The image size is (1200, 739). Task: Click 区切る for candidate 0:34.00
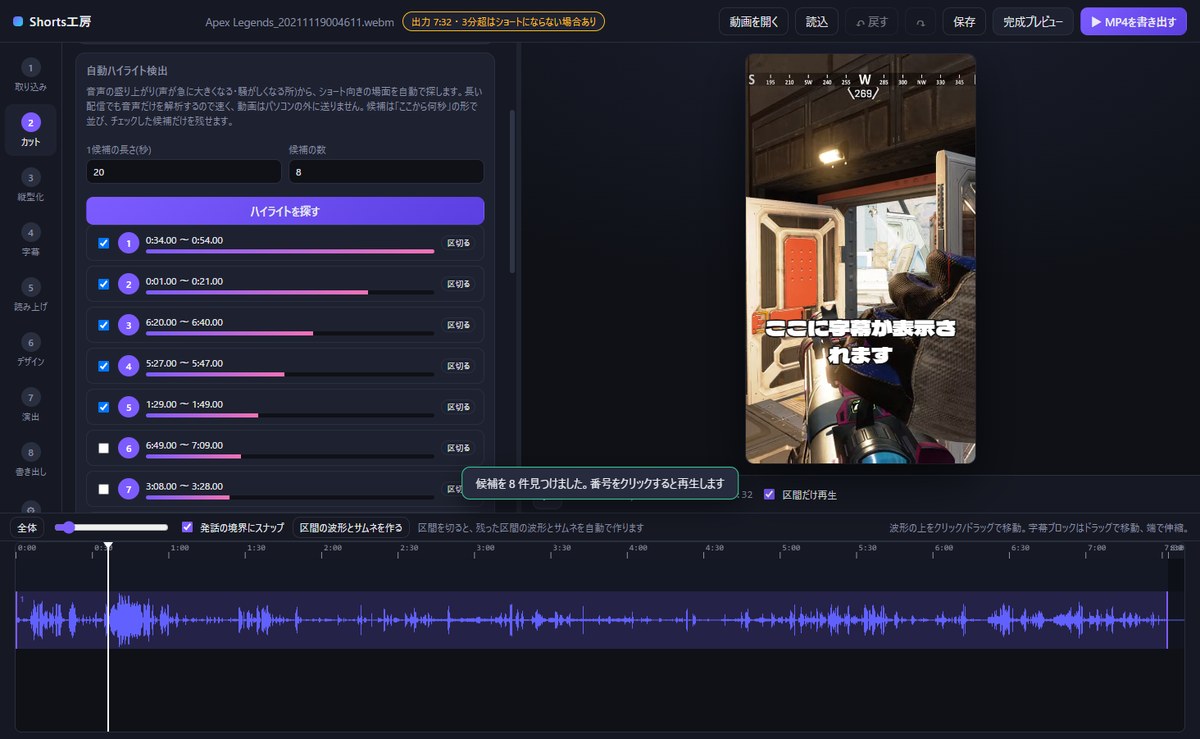click(x=458, y=243)
